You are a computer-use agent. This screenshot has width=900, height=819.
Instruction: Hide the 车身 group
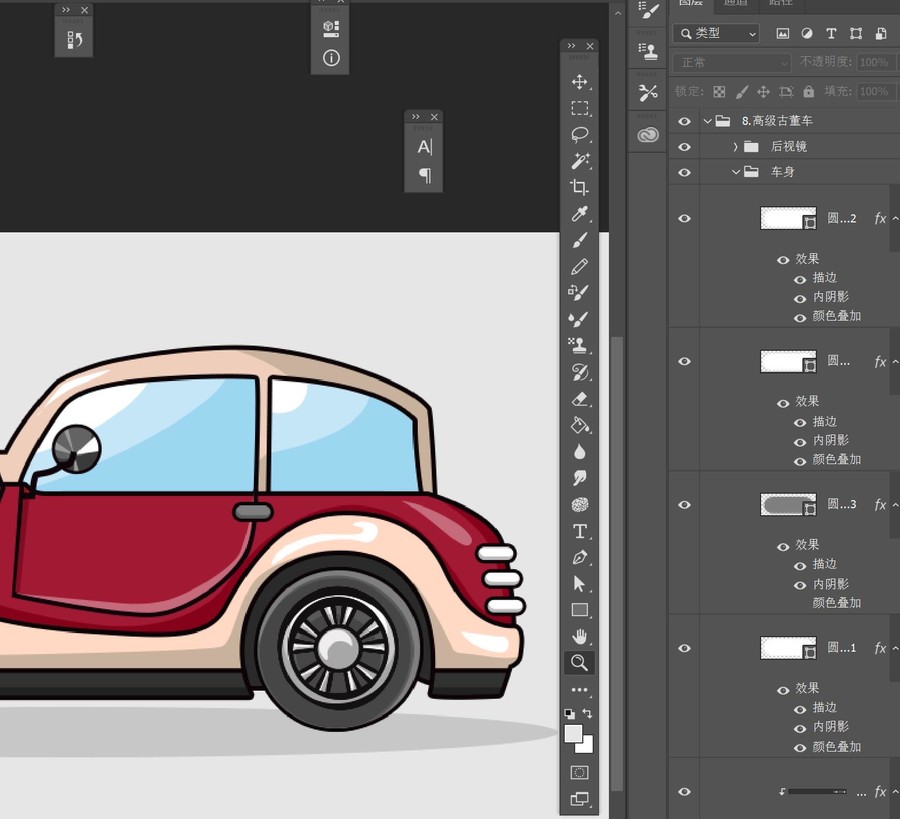pos(684,172)
